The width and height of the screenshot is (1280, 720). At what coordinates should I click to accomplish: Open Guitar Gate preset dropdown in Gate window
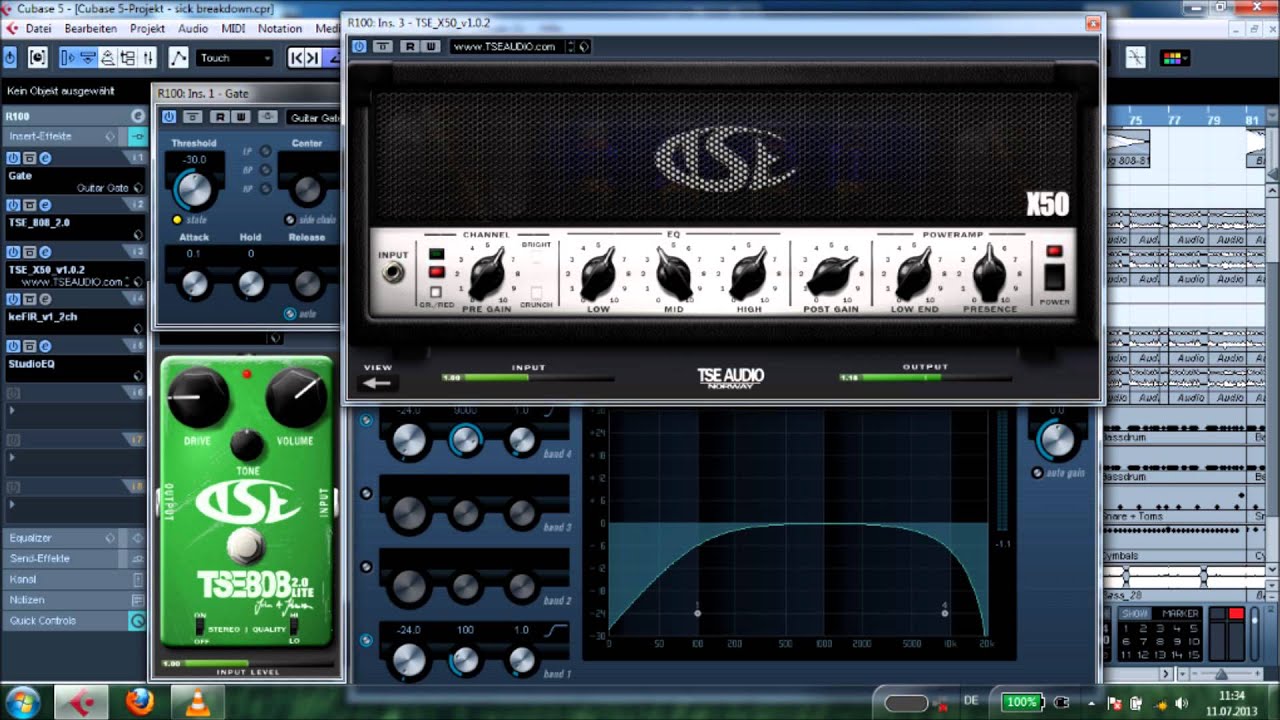pyautogui.click(x=314, y=117)
